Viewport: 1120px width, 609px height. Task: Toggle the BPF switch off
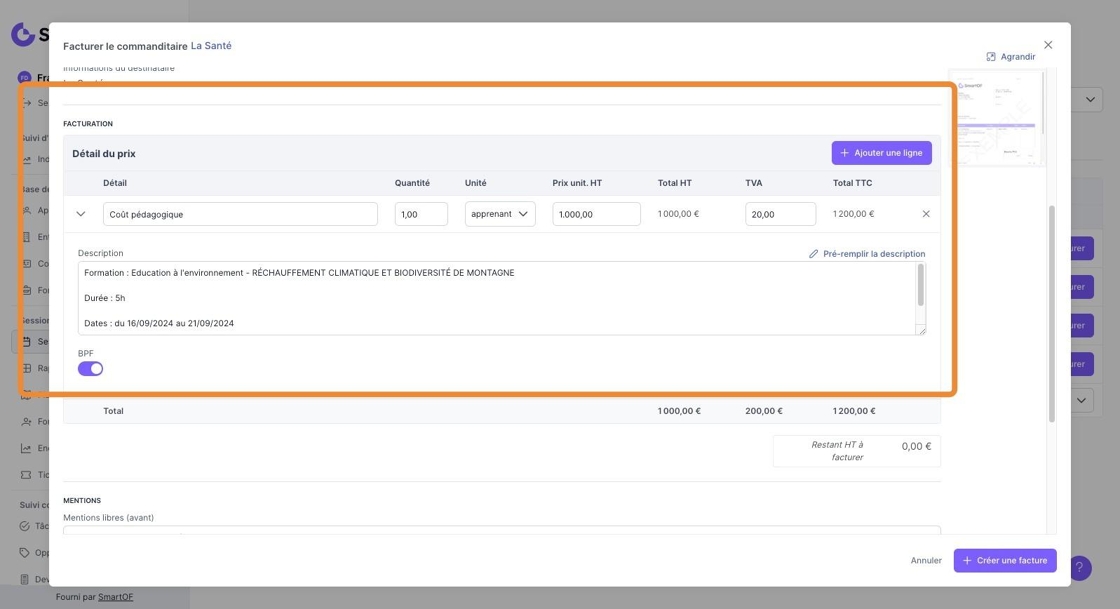(91, 369)
